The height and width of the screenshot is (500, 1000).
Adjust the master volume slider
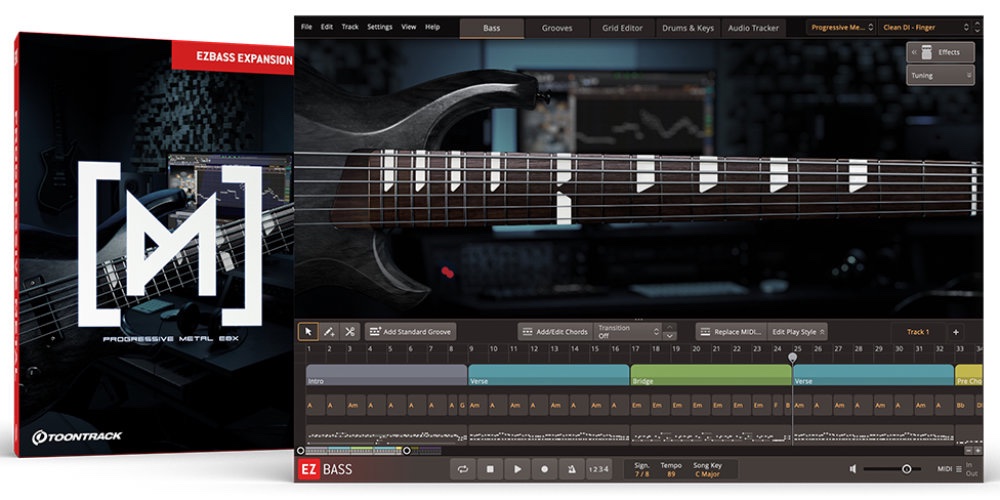pyautogui.click(x=906, y=469)
